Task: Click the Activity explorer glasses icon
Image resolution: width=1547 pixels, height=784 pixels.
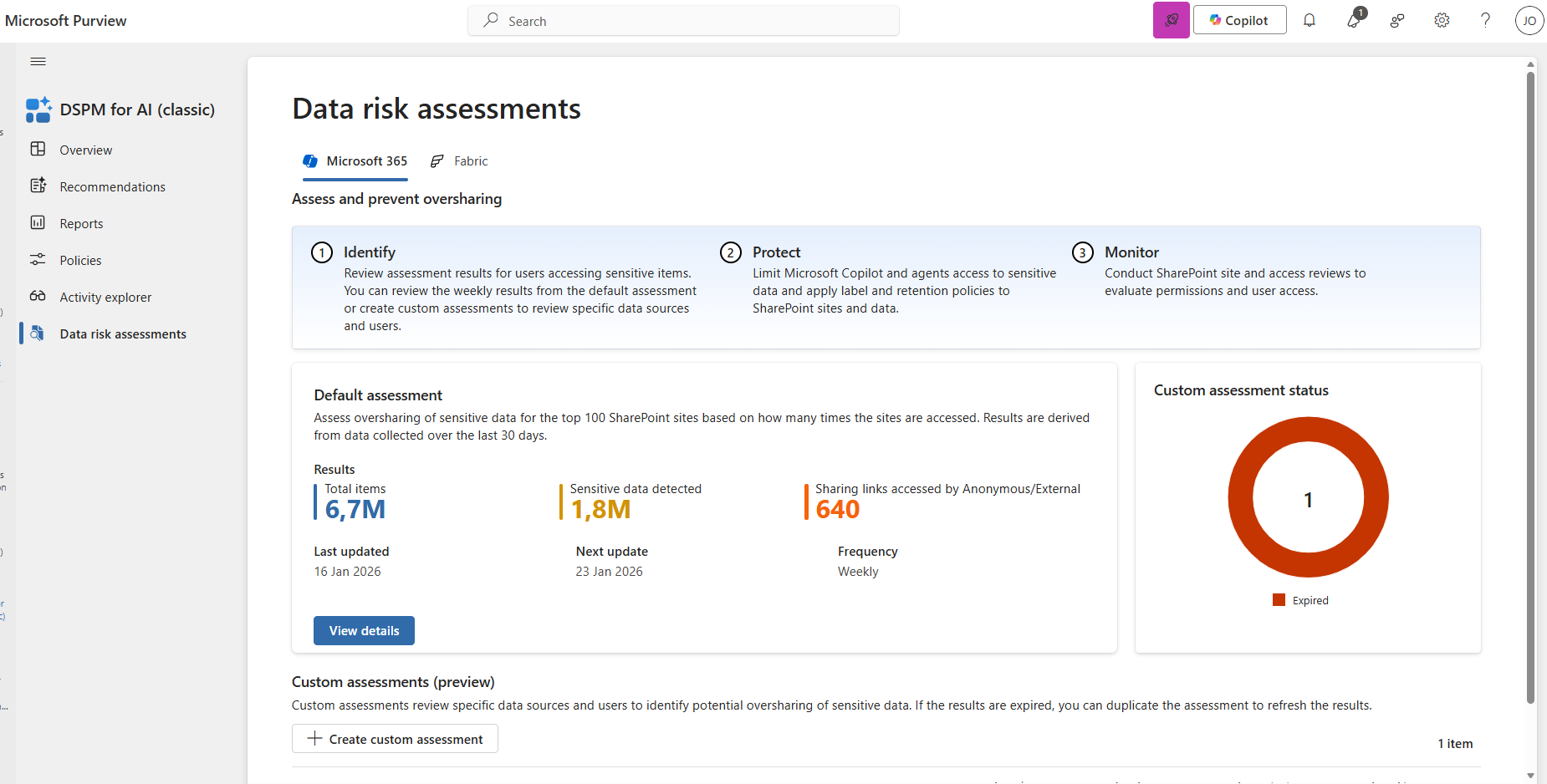Action: click(38, 297)
